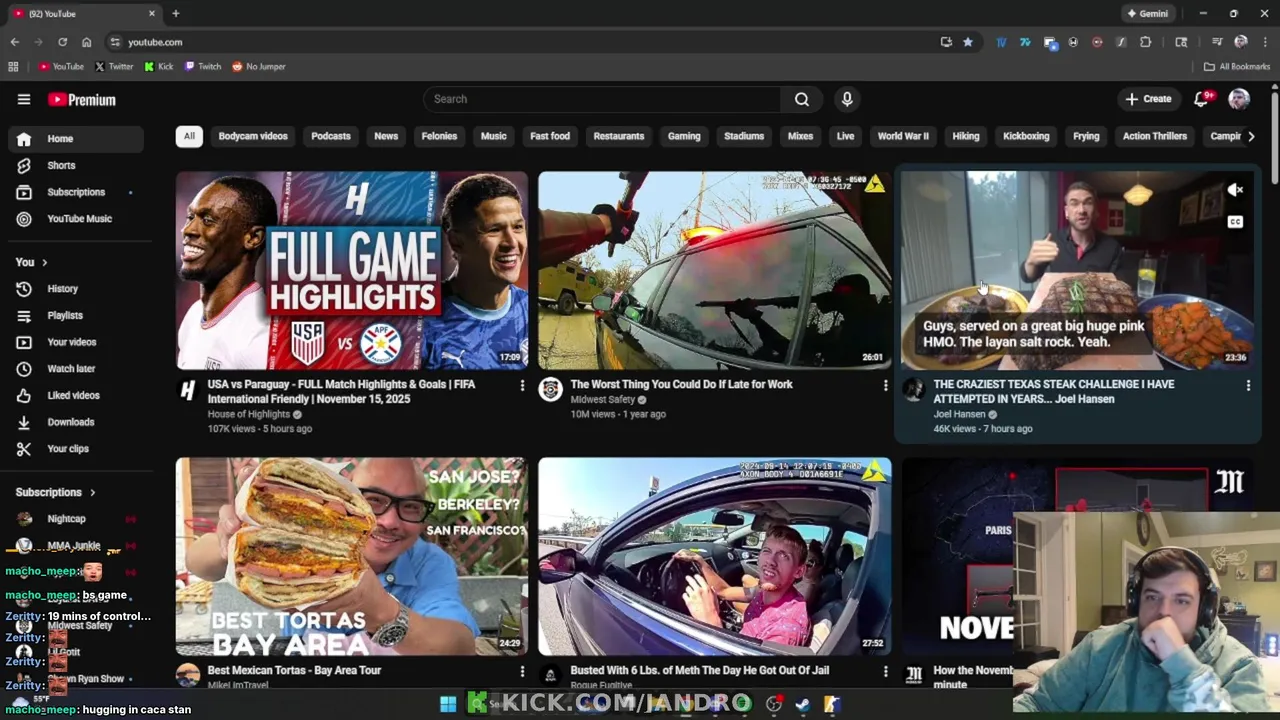1280x720 pixels.
Task: Expand the You section chevron
Action: point(44,262)
